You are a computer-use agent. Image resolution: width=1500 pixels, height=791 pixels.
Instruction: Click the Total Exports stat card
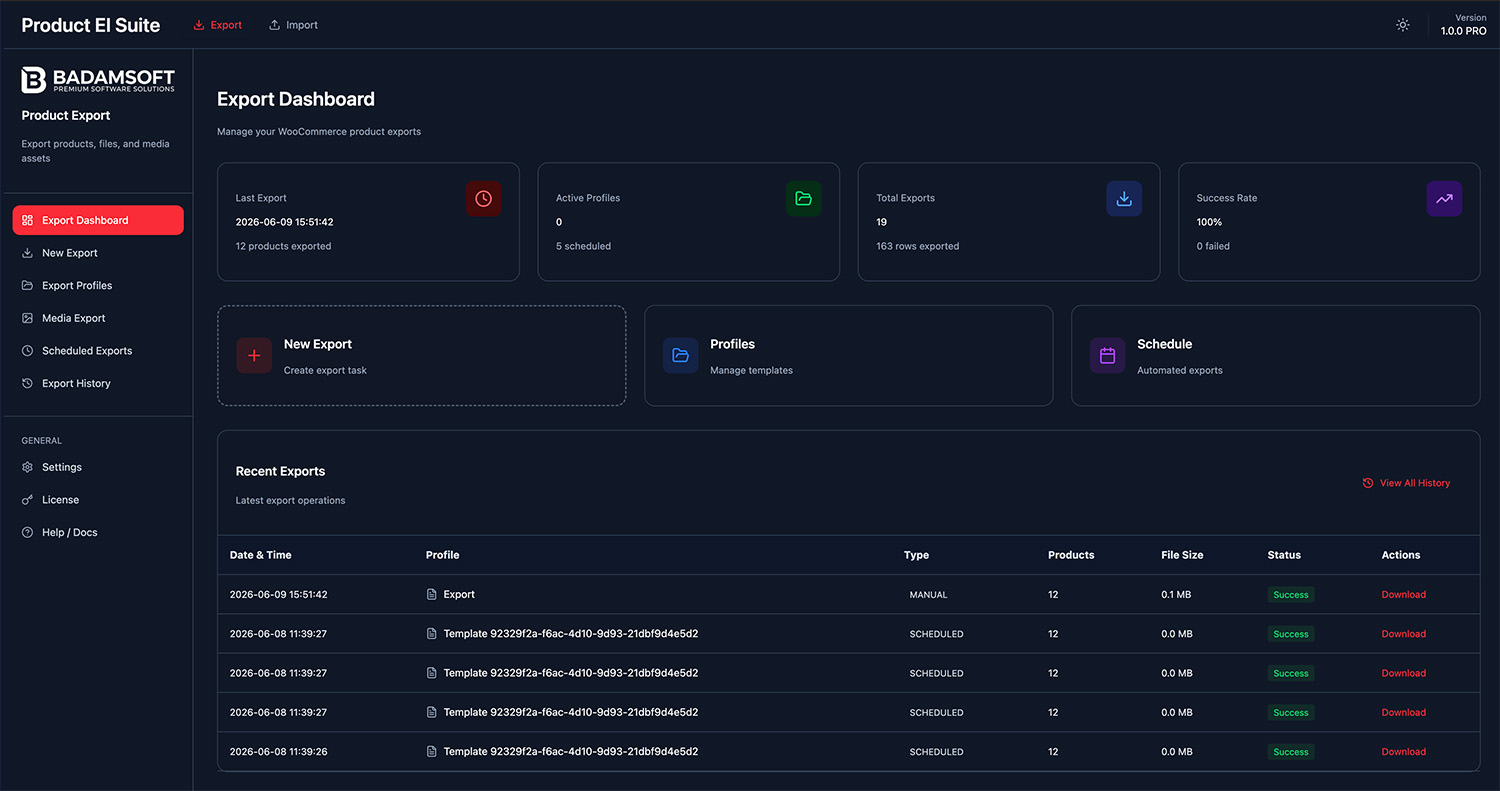click(1009, 222)
